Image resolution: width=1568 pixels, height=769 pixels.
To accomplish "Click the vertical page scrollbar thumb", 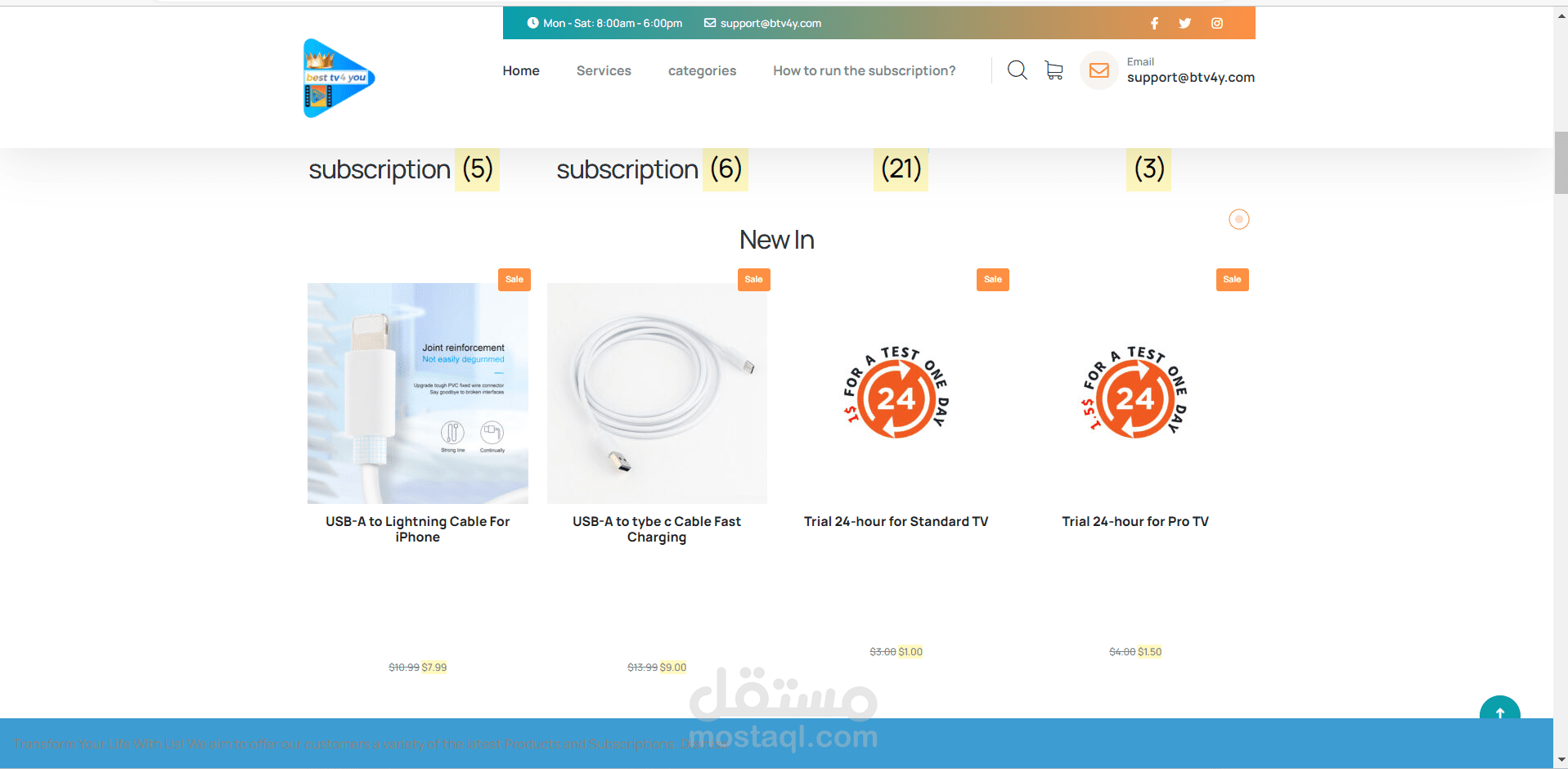I will click(1561, 162).
